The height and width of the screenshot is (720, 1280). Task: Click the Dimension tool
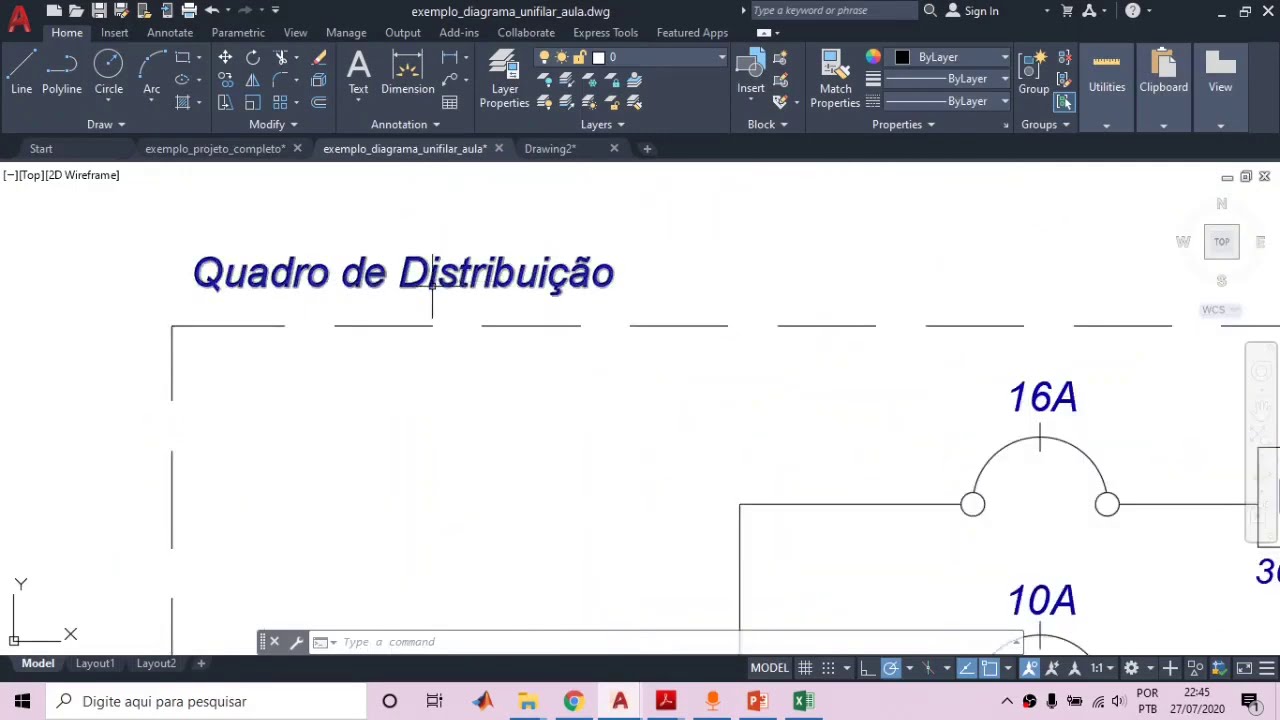tap(407, 74)
